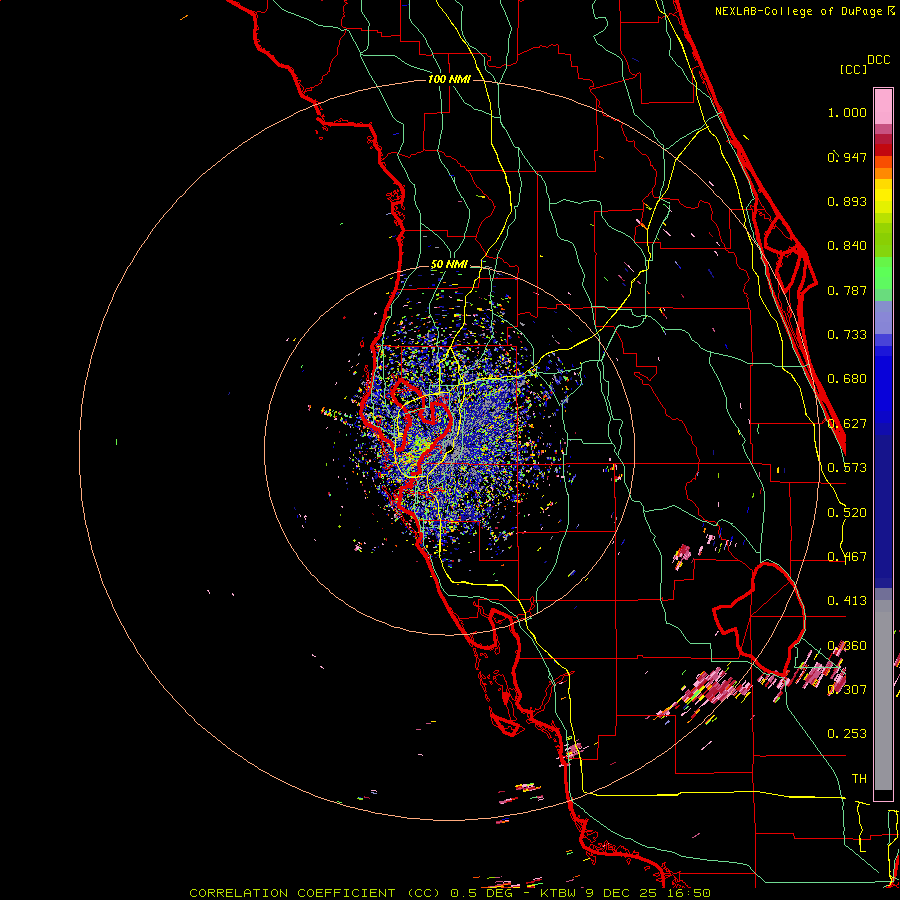Screen dimensions: 900x900
Task: Click the 0.307 legend value
Action: pyautogui.click(x=847, y=689)
